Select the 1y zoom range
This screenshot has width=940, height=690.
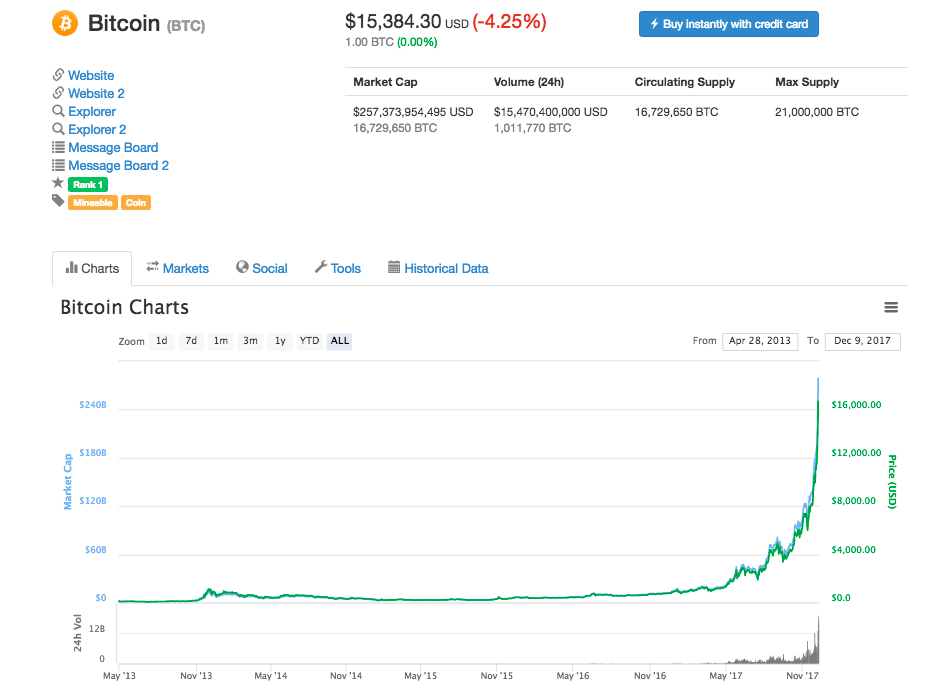[280, 341]
